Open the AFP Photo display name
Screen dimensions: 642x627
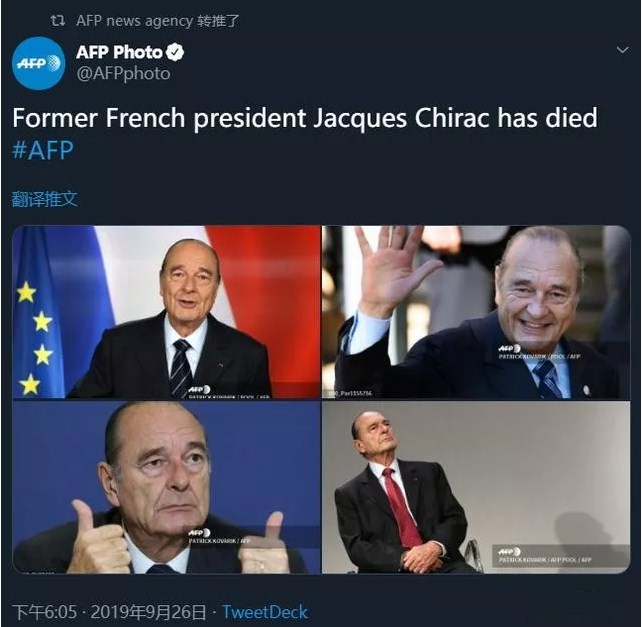[119, 52]
